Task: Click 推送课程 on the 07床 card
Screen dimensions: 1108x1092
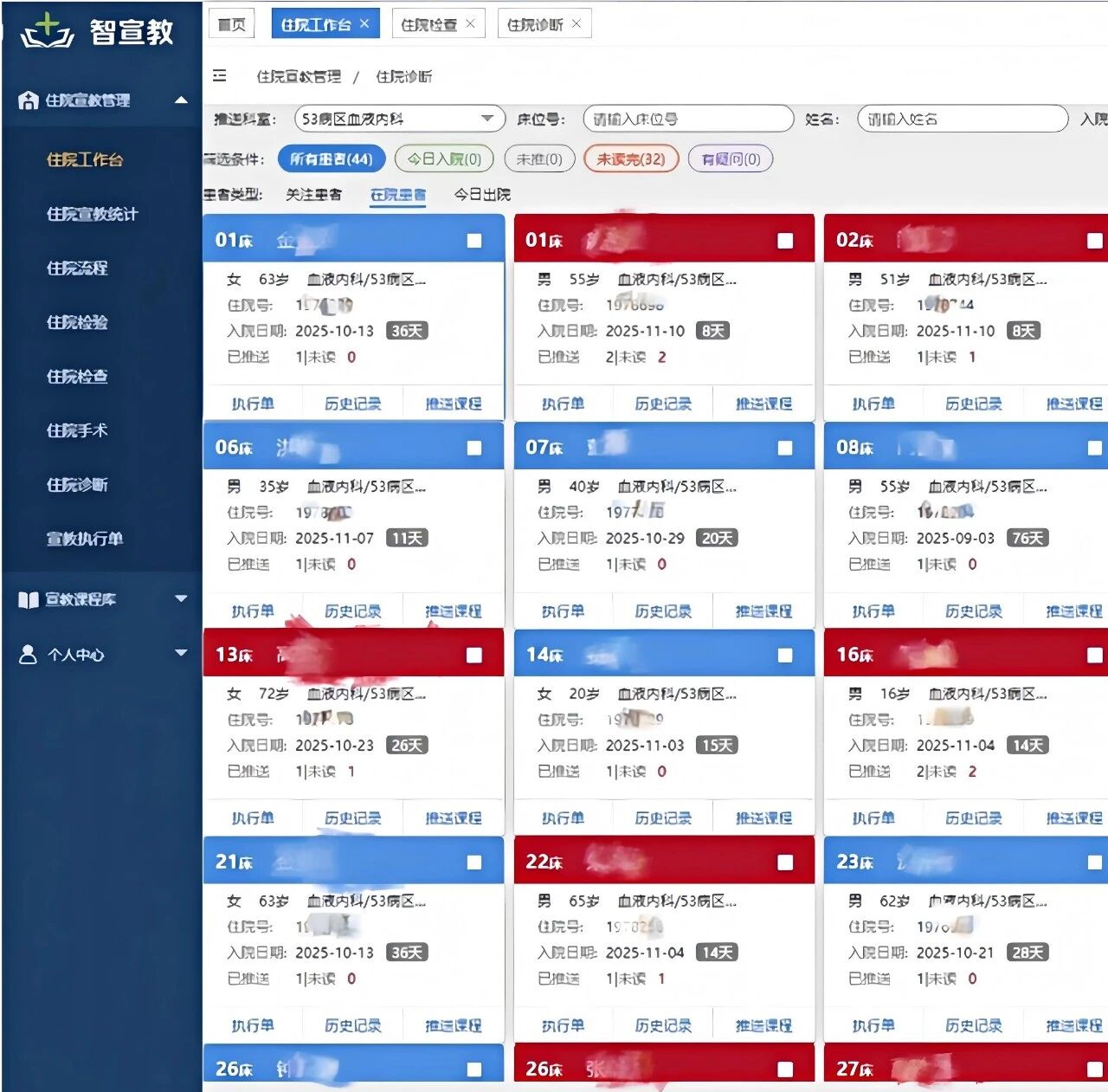Action: pos(763,611)
